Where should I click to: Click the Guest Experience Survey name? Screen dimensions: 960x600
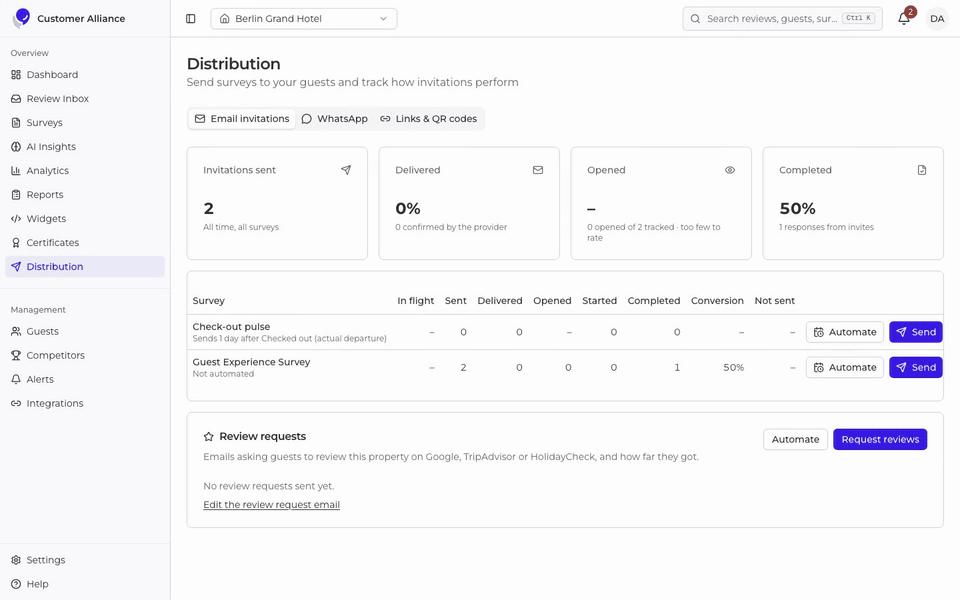pos(252,362)
